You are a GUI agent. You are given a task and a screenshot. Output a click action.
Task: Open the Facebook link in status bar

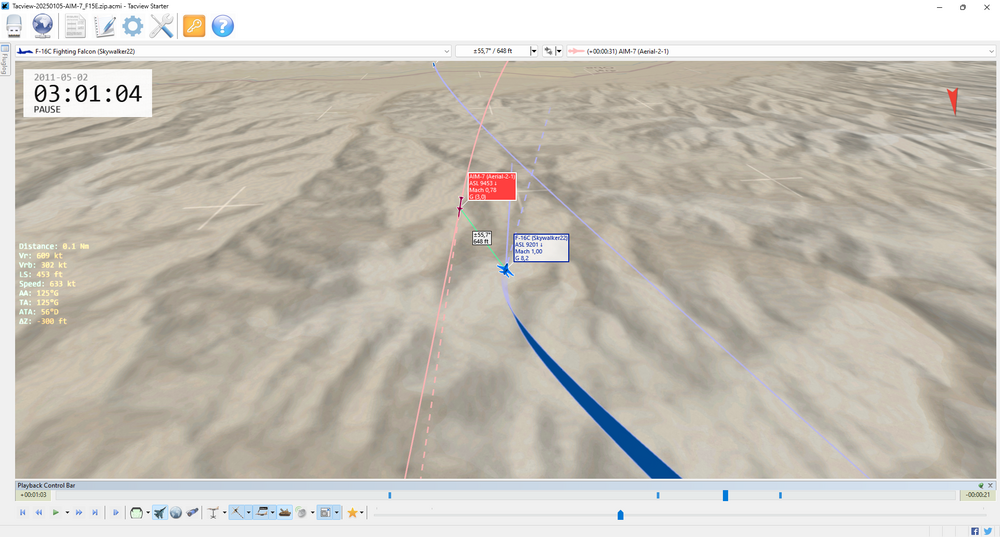pos(974,531)
